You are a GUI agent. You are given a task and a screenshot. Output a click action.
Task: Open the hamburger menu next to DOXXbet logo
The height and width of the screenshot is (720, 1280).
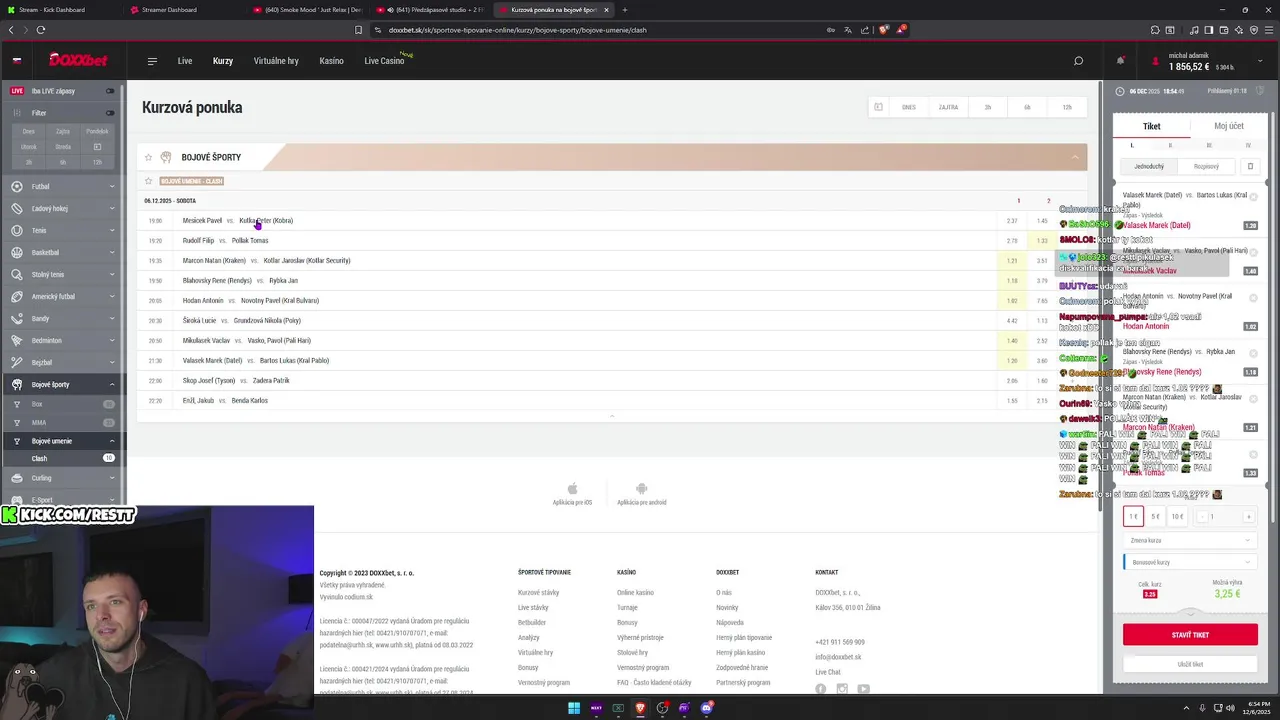click(152, 61)
